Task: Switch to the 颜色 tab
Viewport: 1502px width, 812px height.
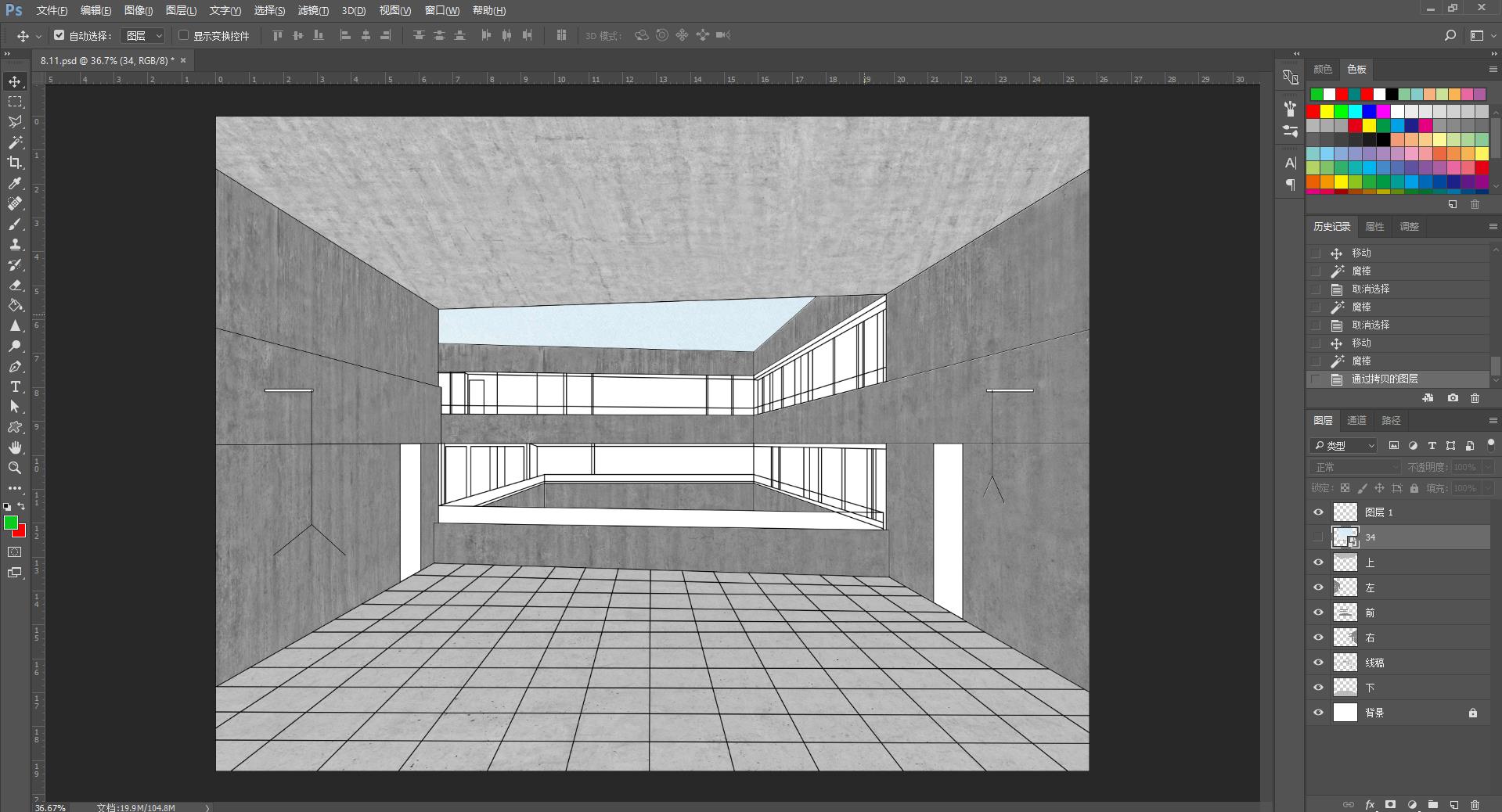Action: (x=1323, y=70)
